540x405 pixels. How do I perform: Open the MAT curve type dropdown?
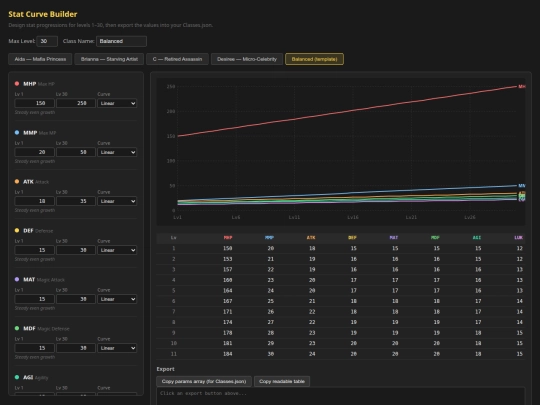click(117, 299)
